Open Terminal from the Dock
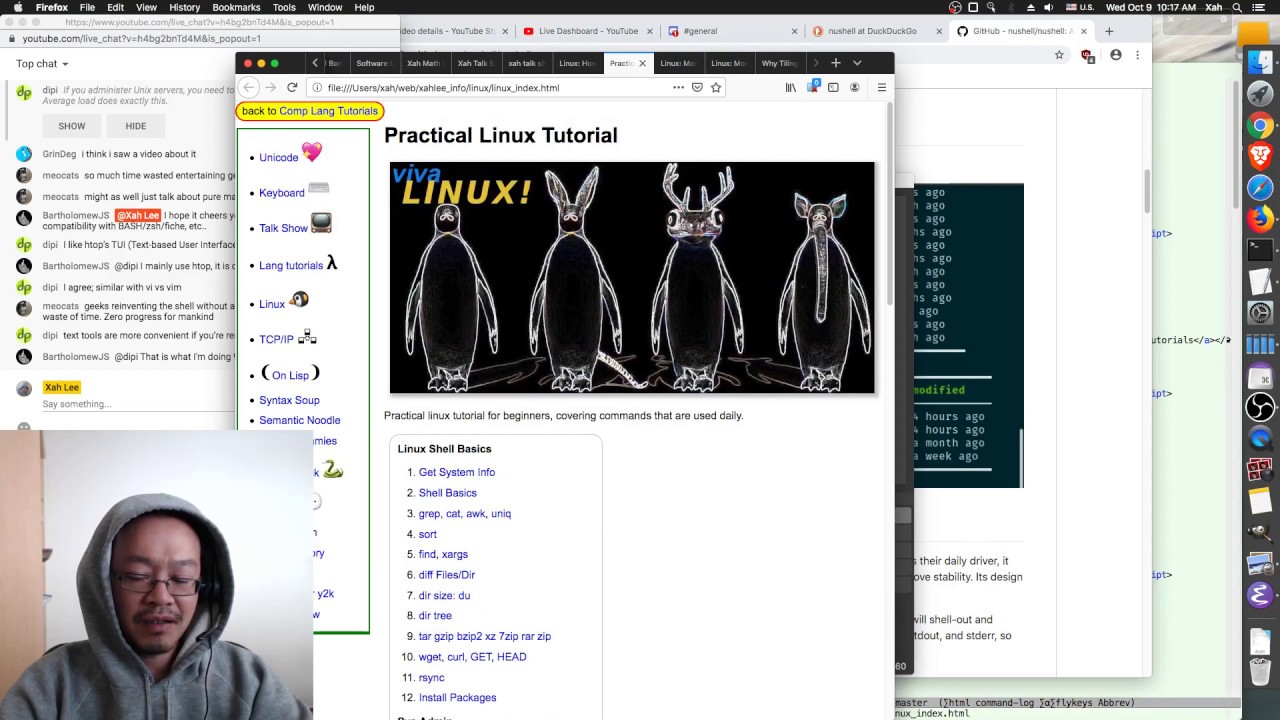Image resolution: width=1280 pixels, height=720 pixels. (1260, 249)
